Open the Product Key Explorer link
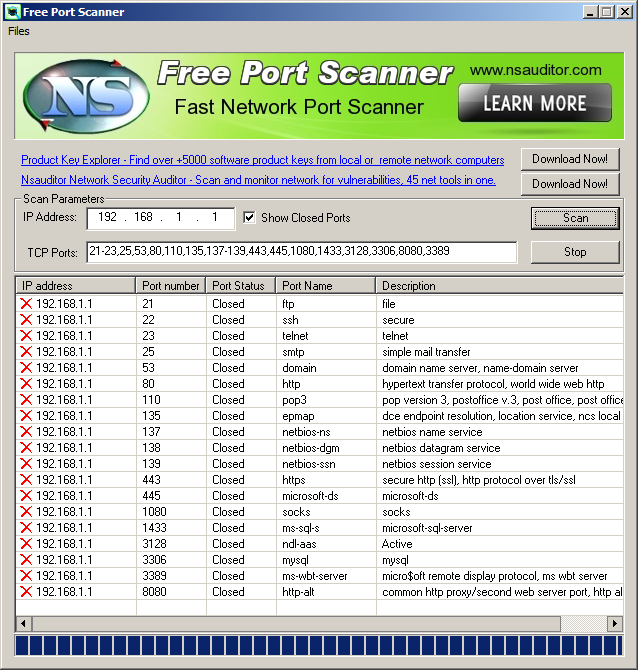 (262, 160)
